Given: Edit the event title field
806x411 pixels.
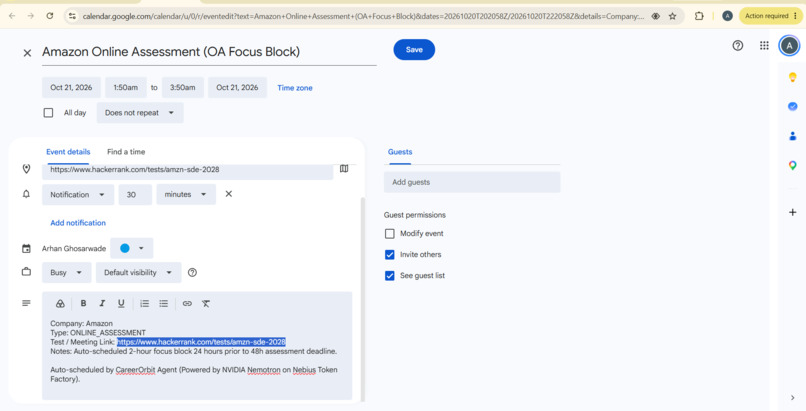Looking at the screenshot, I should [x=209, y=52].
